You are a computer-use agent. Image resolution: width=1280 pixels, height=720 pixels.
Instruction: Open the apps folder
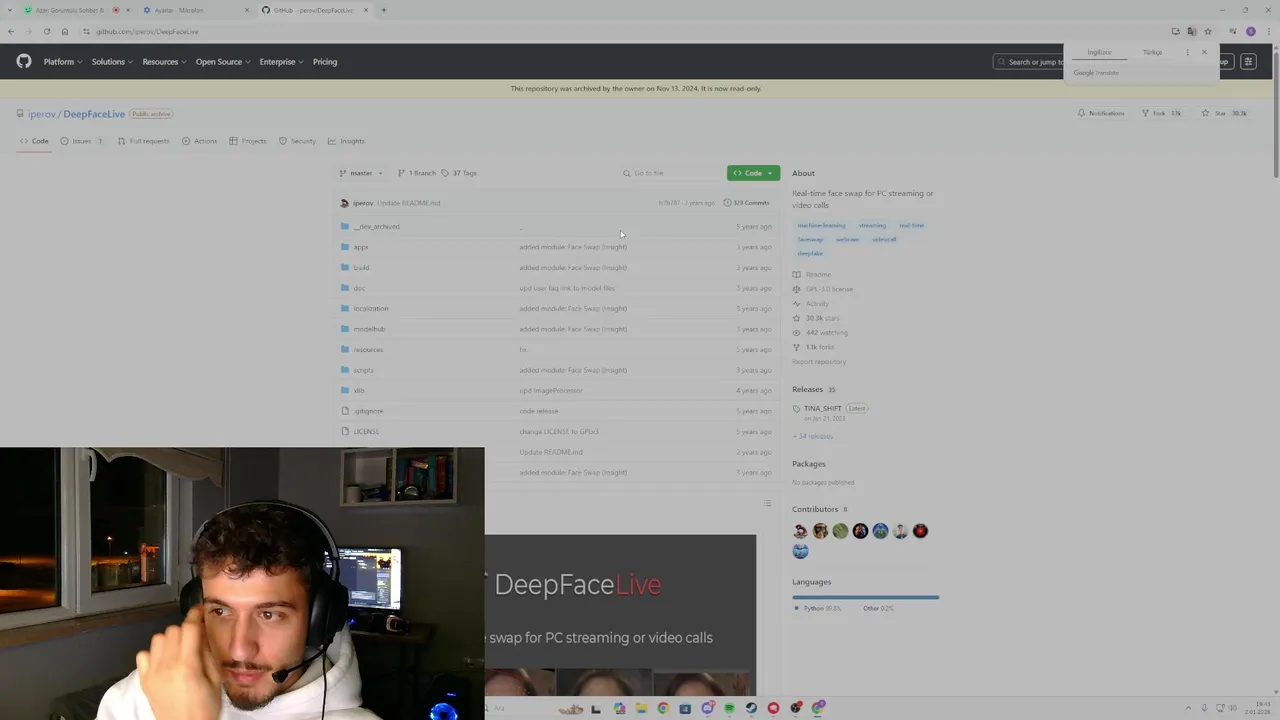pyautogui.click(x=361, y=247)
